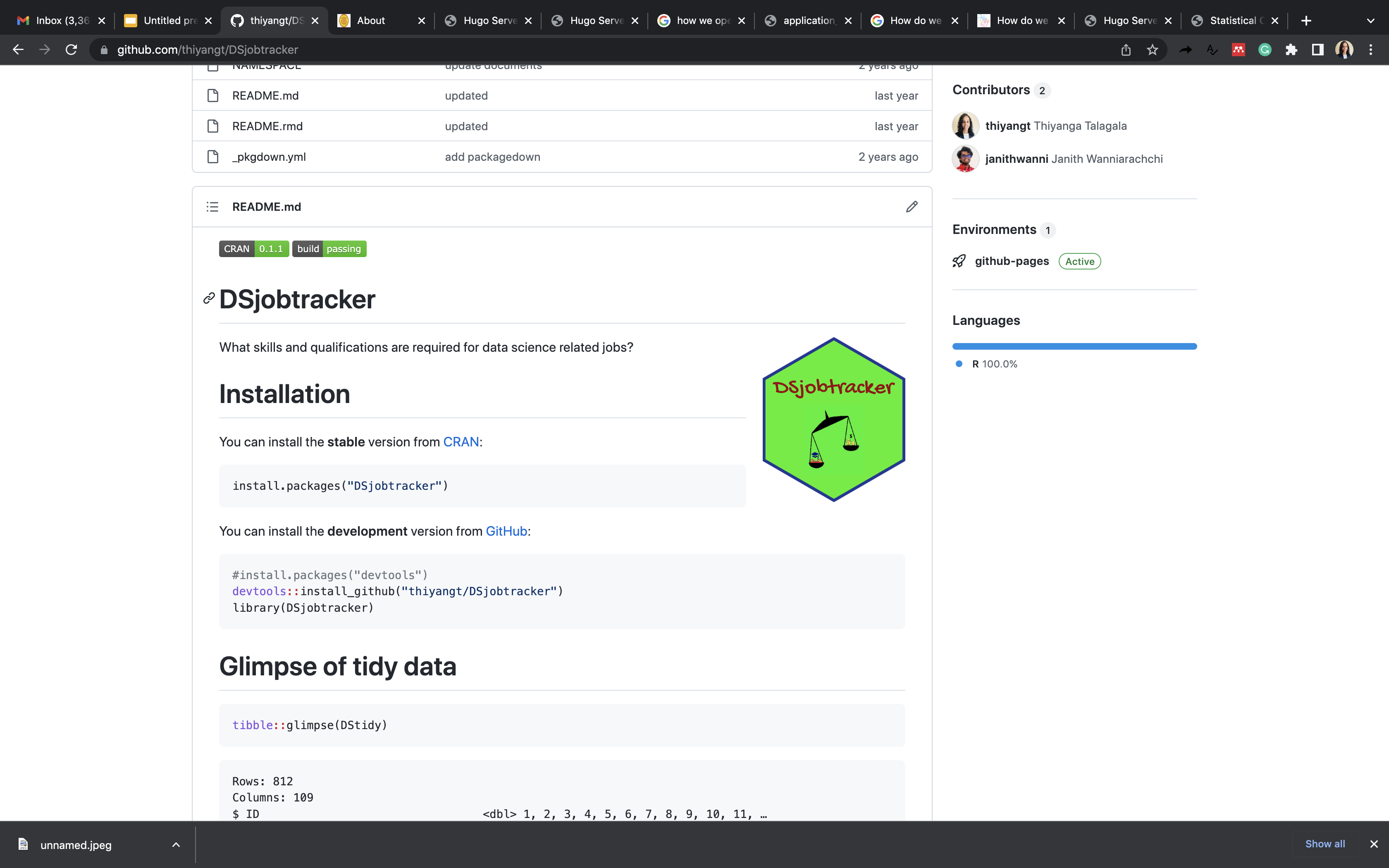Open the README.rmd file link

pos(267,126)
